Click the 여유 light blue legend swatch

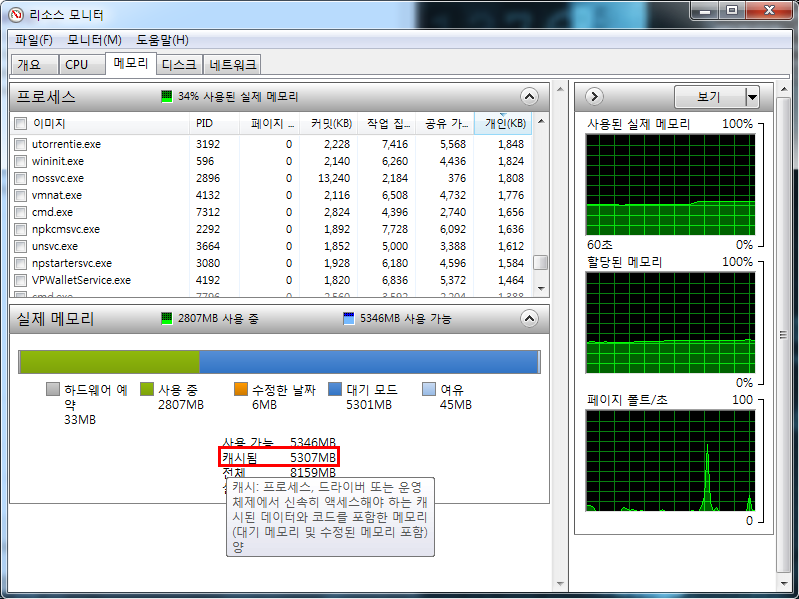(x=429, y=389)
